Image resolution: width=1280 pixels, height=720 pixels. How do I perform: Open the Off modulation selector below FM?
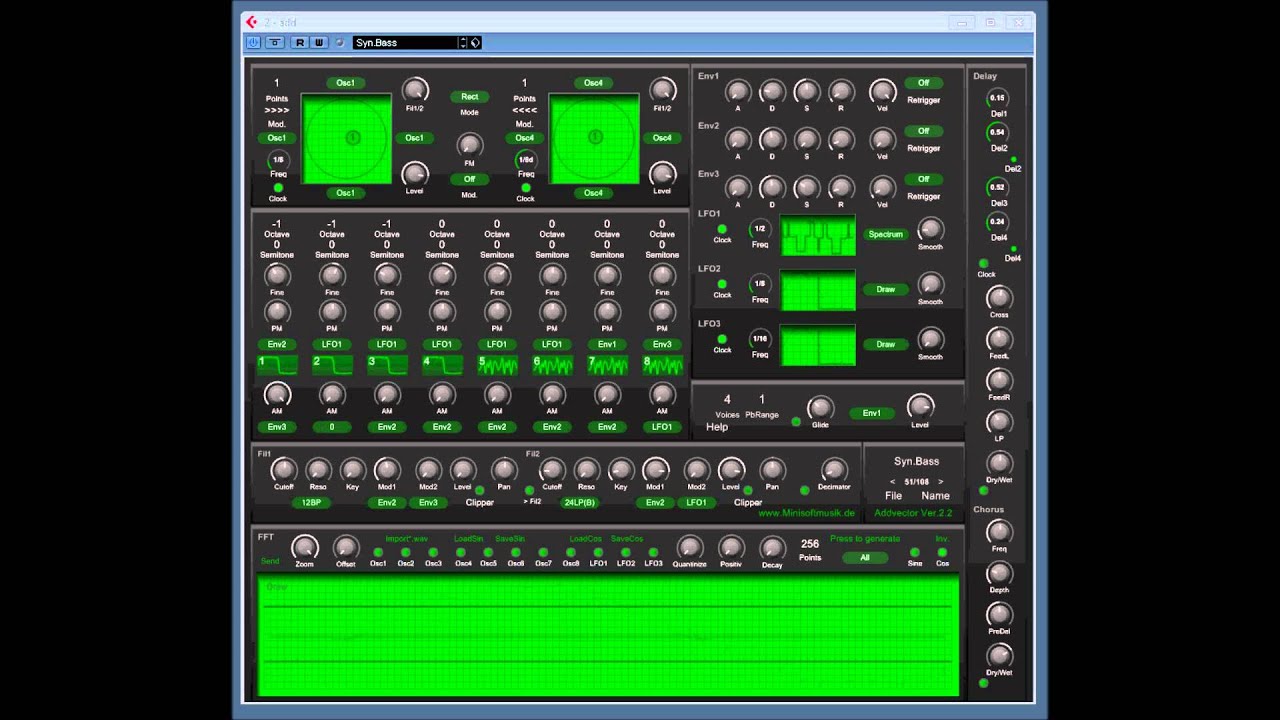pos(469,179)
